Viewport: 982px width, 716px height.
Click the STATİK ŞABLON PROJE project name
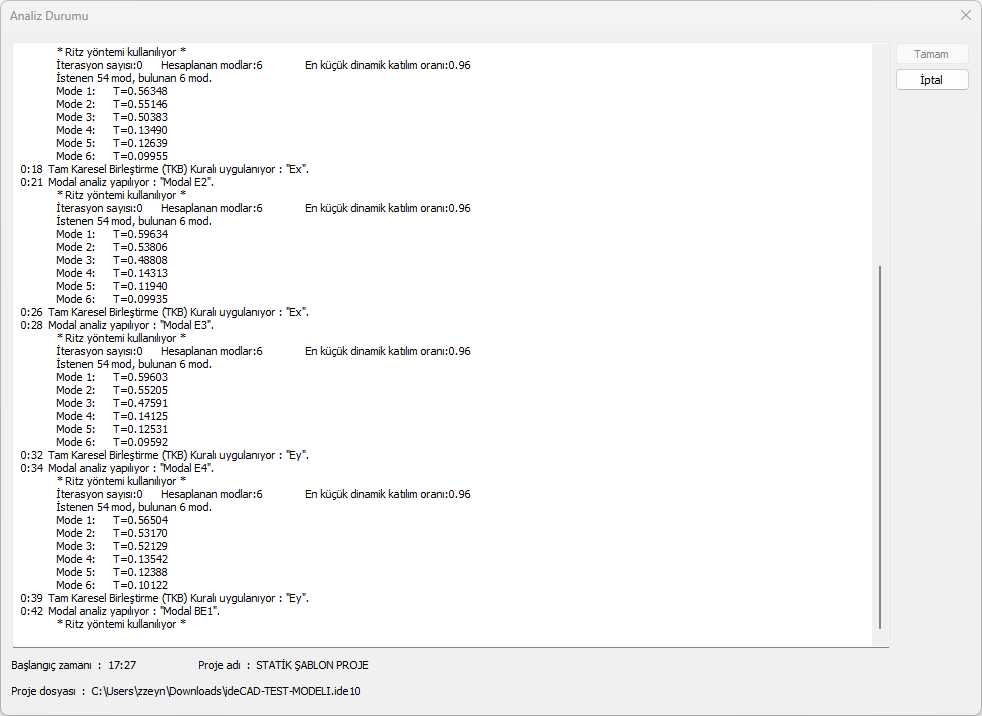tap(312, 665)
